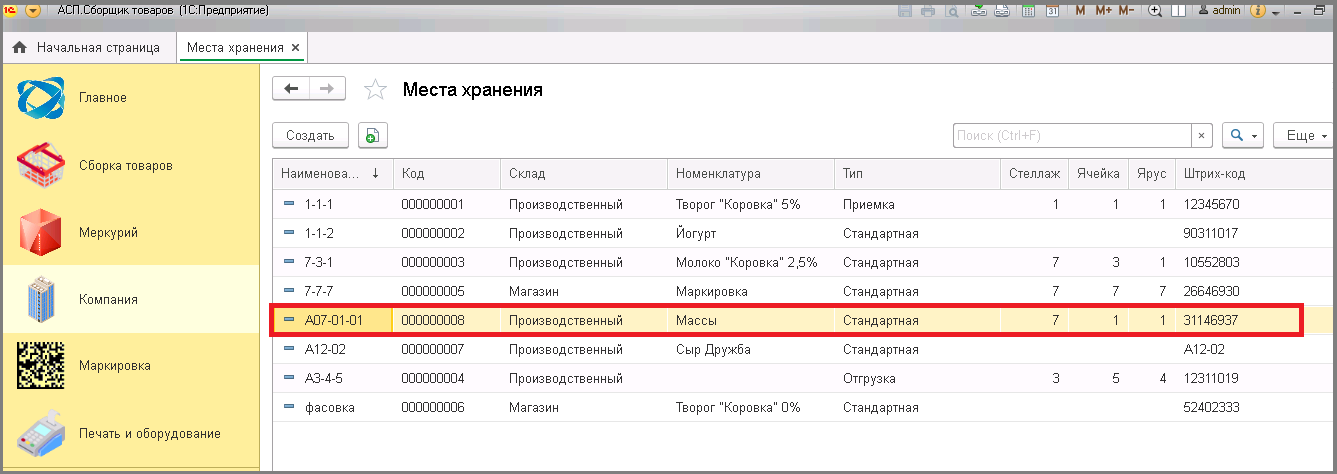Click the admin user label
1337x474 pixels.
coord(1218,11)
